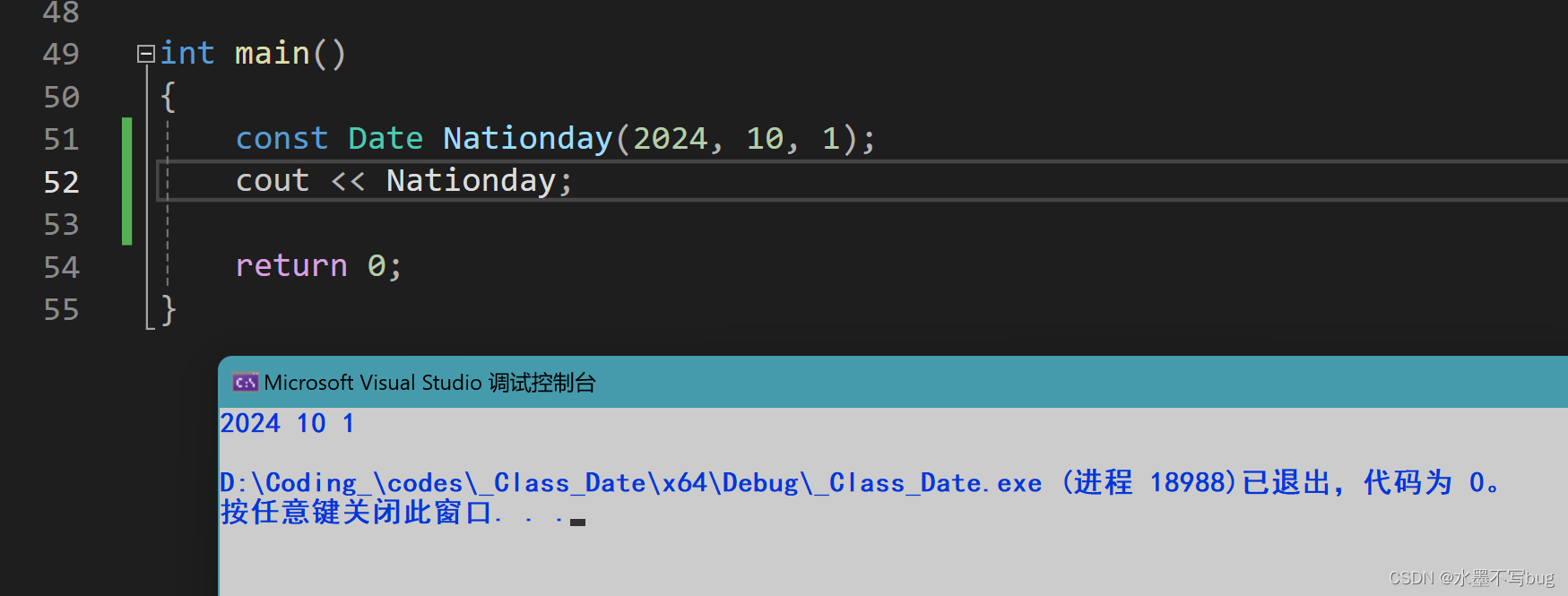This screenshot has height=596, width=1568.
Task: Click the console title 调试控制台
Action: [541, 383]
